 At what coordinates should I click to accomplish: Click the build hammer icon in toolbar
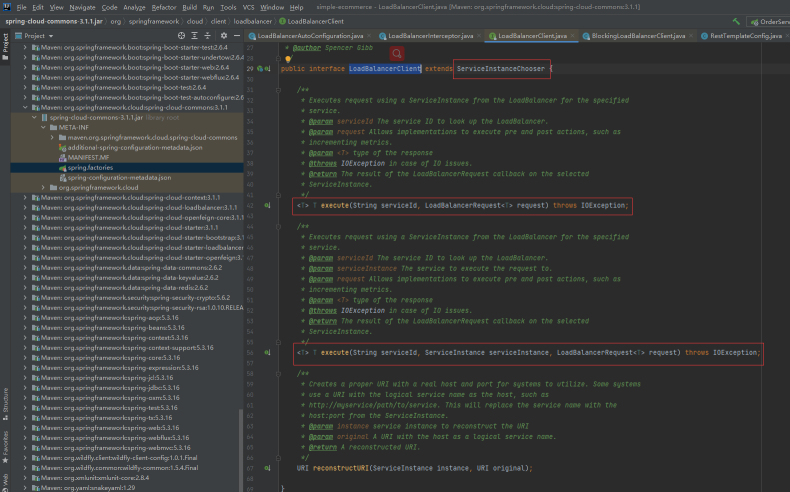point(737,20)
